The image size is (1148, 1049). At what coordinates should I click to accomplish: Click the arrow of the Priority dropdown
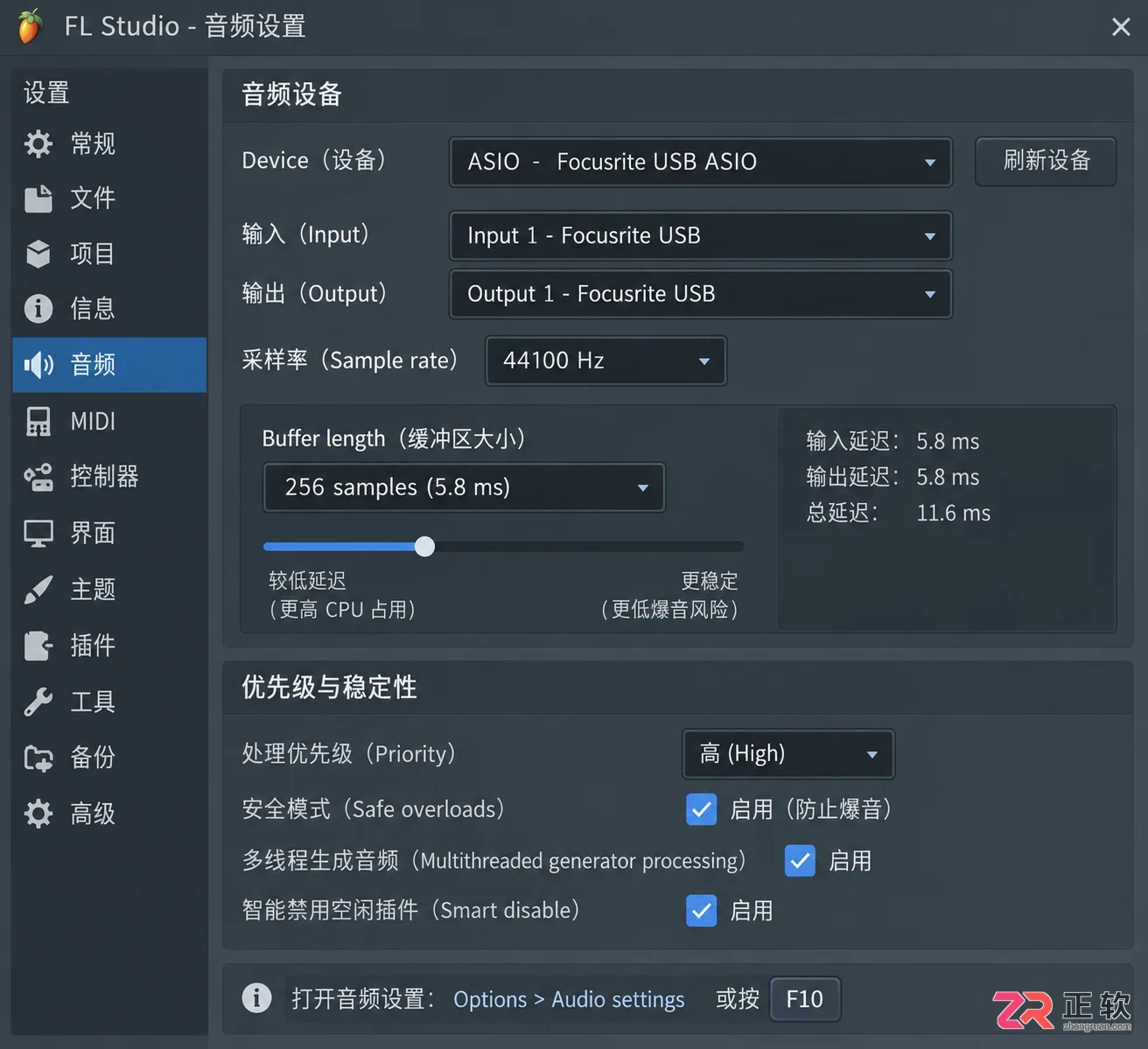(872, 754)
